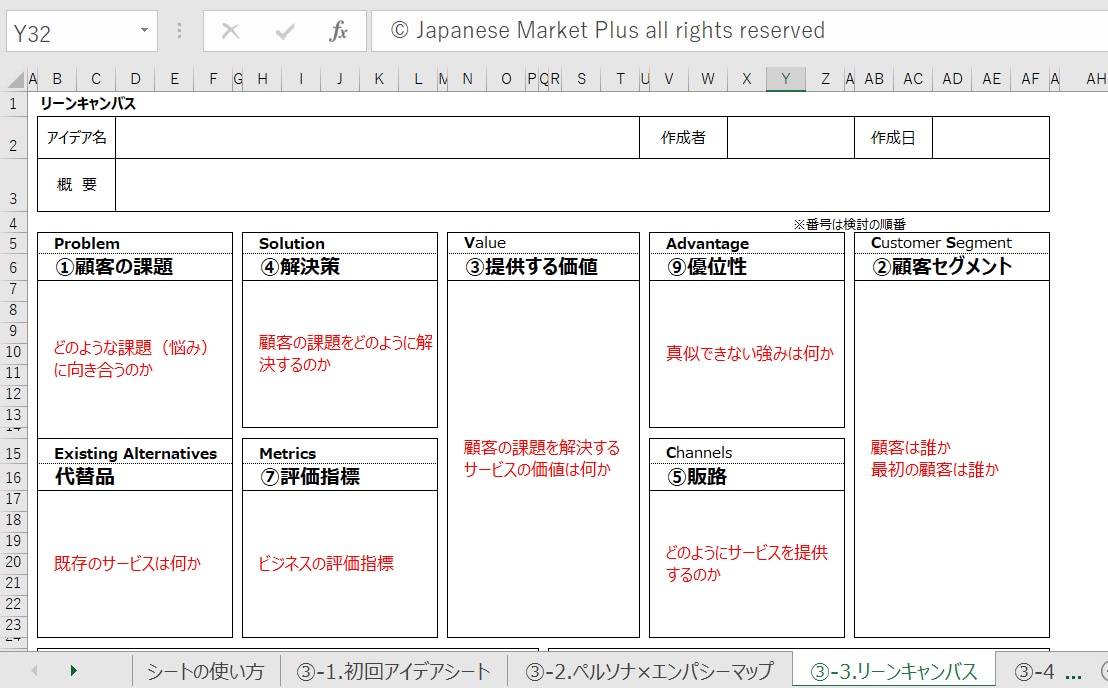Viewport: 1108px width, 688px height.
Task: Click the 既存のサービスは何か red text
Action: [x=128, y=563]
